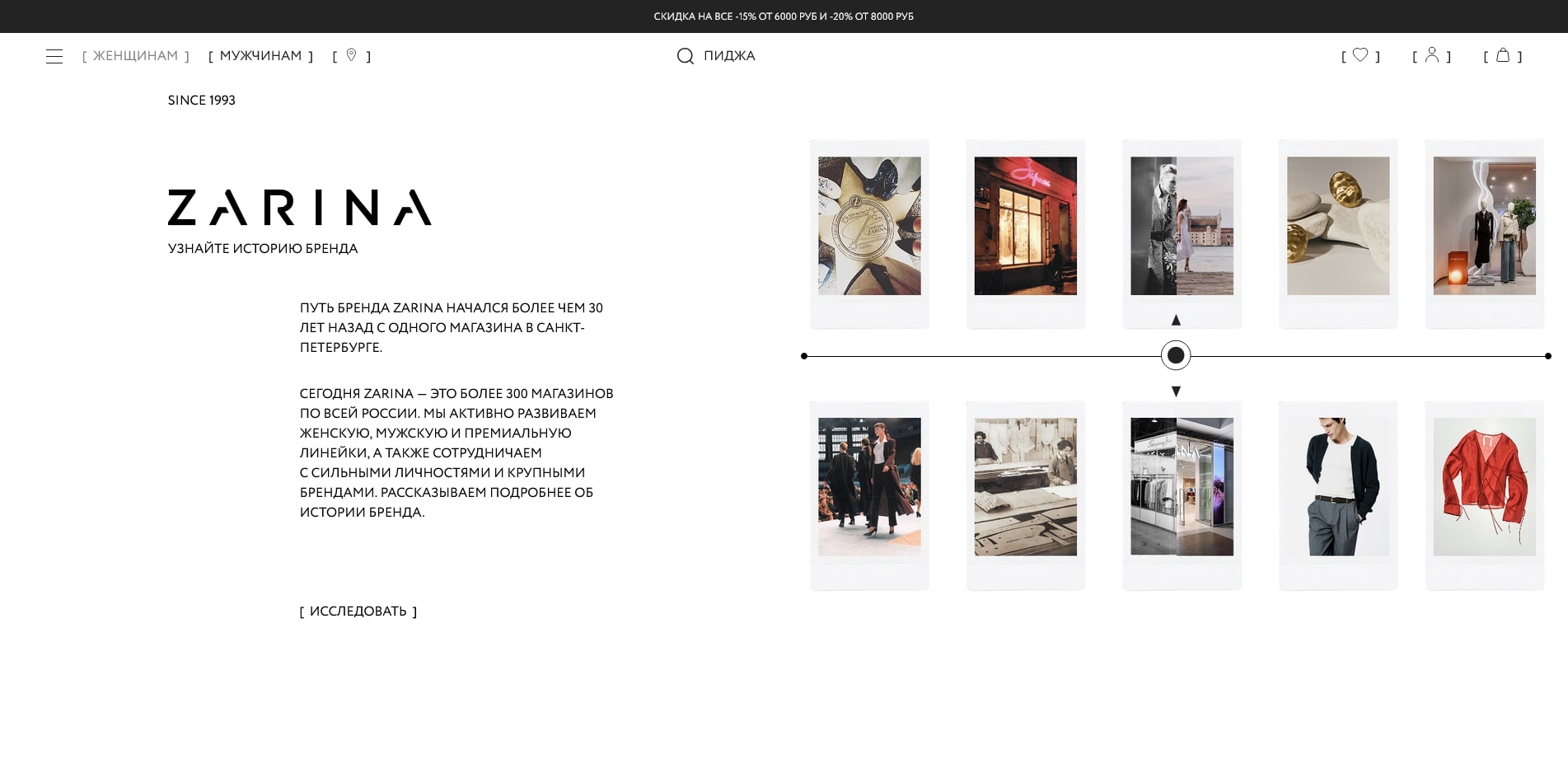Image resolution: width=1568 pixels, height=764 pixels.
Task: Click the up arrow above timeline handle
Action: [x=1176, y=320]
